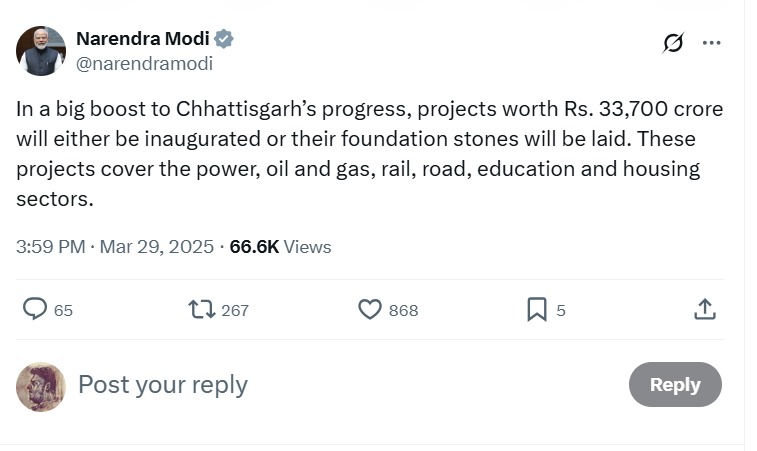757x451 pixels.
Task: View the 66.6K Views analytics
Action: (280, 246)
